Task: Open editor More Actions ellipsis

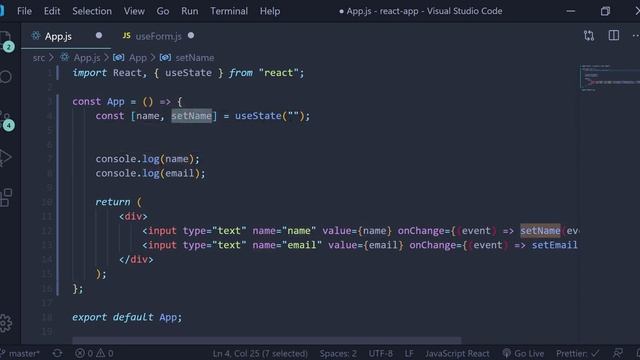Action: (636, 36)
